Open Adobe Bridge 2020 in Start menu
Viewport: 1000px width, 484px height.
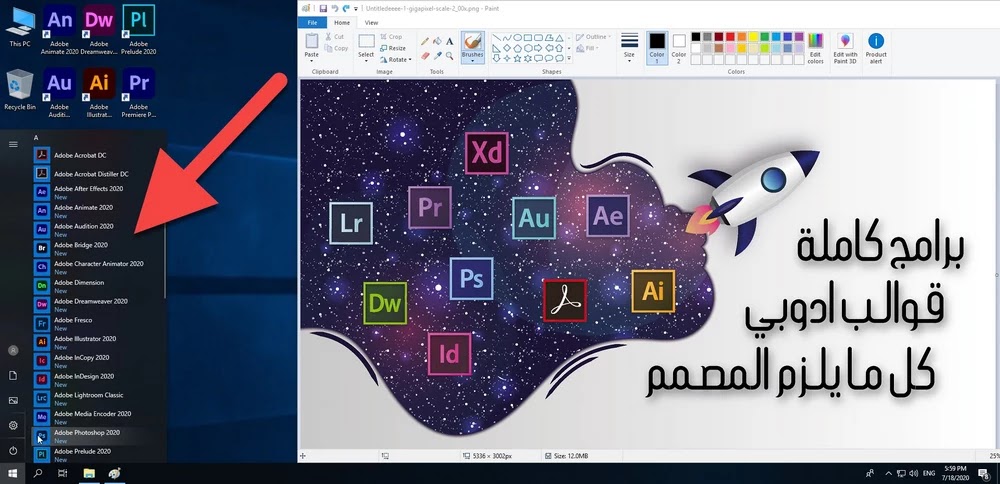[x=99, y=249]
